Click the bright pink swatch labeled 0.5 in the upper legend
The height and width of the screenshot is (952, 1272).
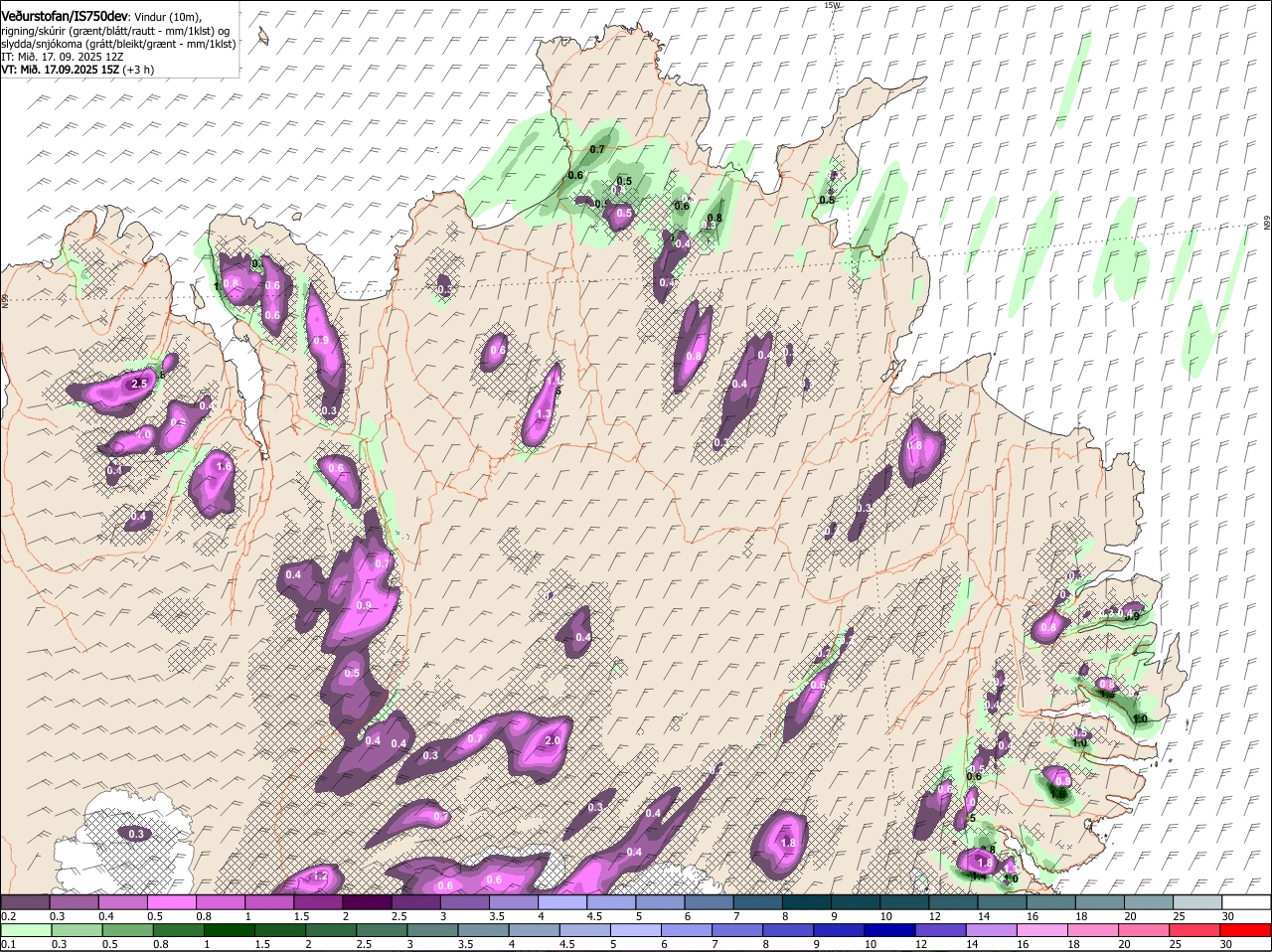(171, 902)
